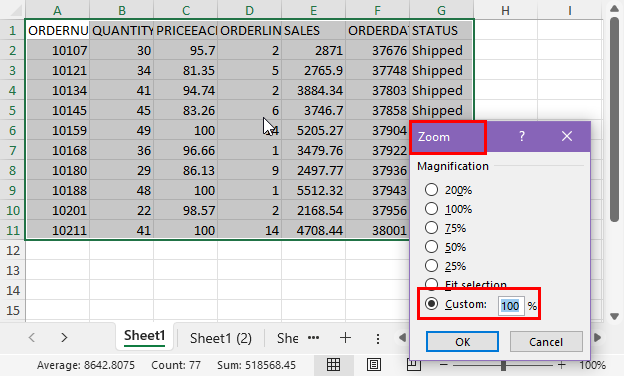Select the 100% magnification radio button

click(431, 209)
